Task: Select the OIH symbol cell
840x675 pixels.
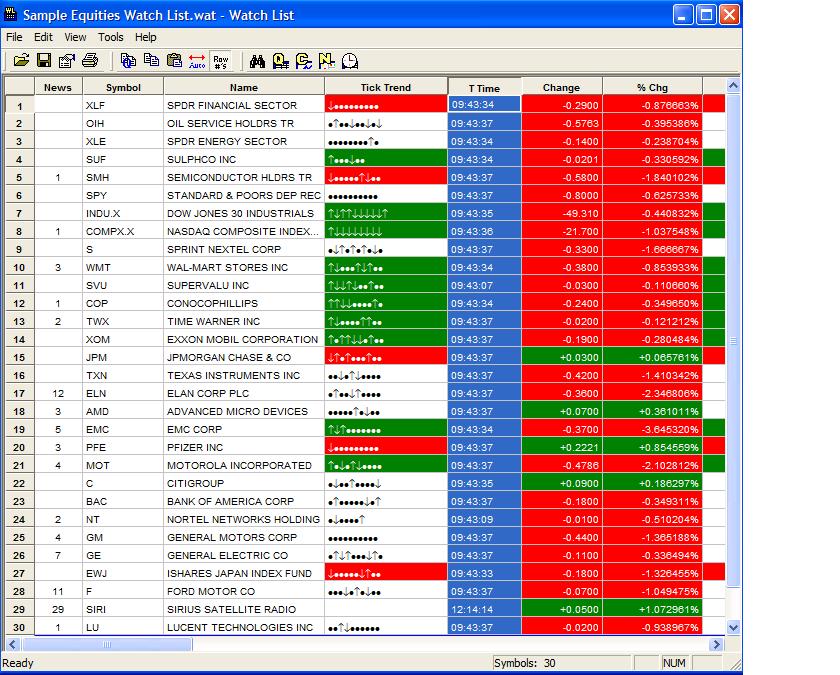Action: pyautogui.click(x=123, y=123)
